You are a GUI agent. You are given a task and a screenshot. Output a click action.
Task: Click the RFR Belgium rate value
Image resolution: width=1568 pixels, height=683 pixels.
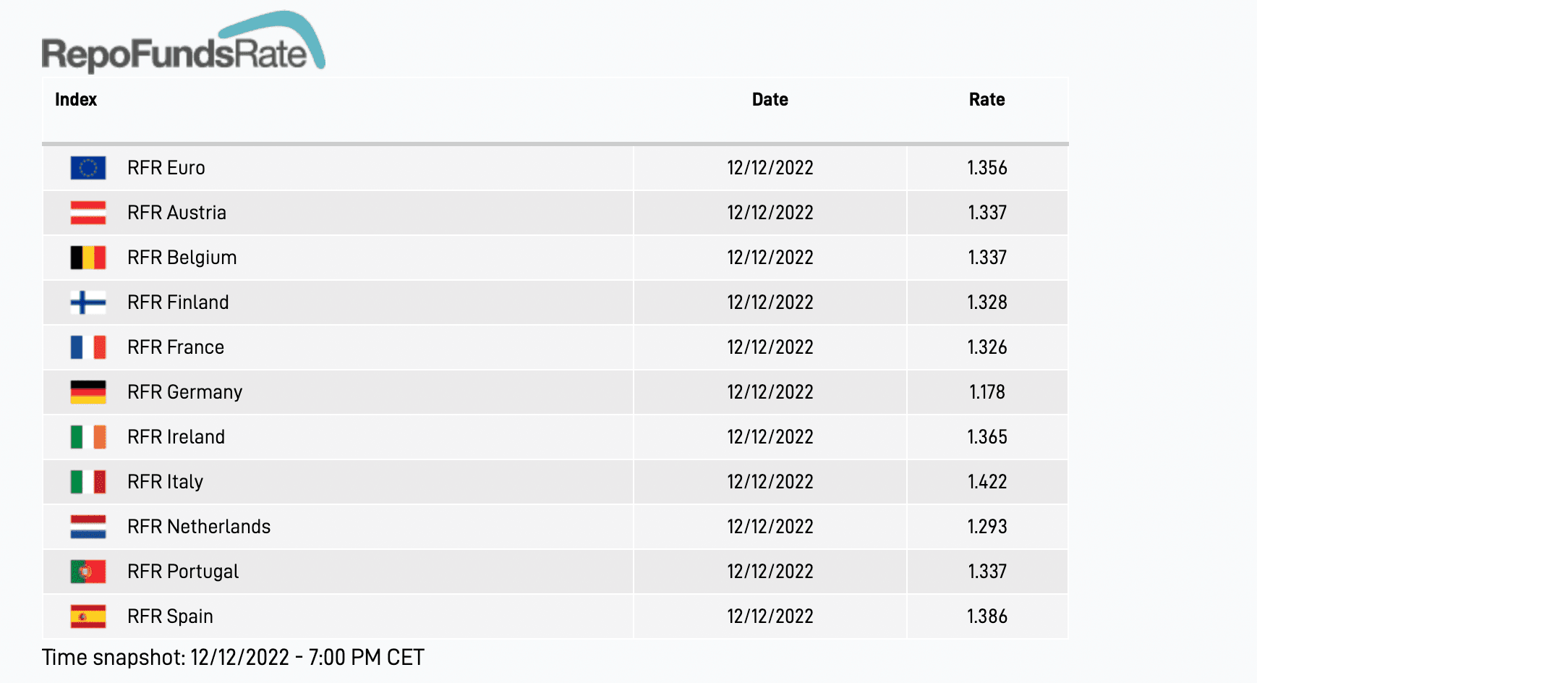pos(987,258)
